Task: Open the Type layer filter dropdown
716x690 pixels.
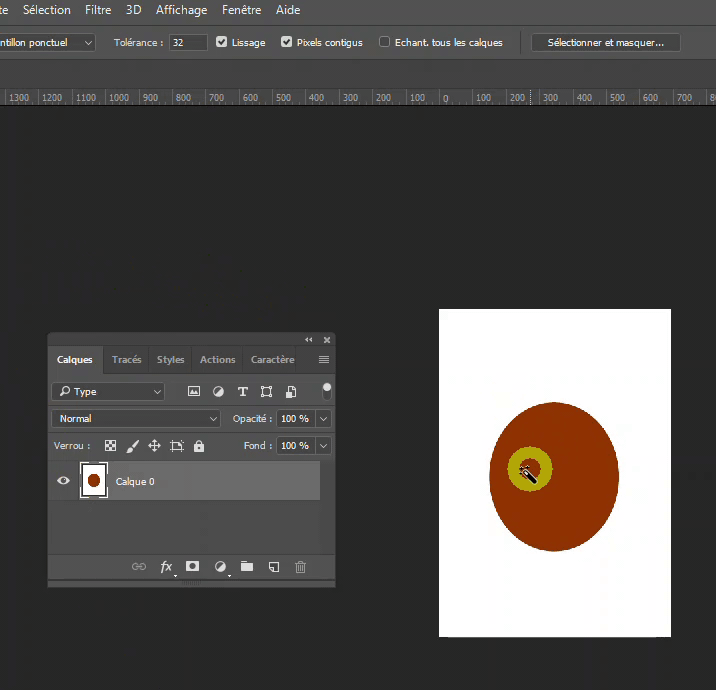Action: (x=108, y=392)
